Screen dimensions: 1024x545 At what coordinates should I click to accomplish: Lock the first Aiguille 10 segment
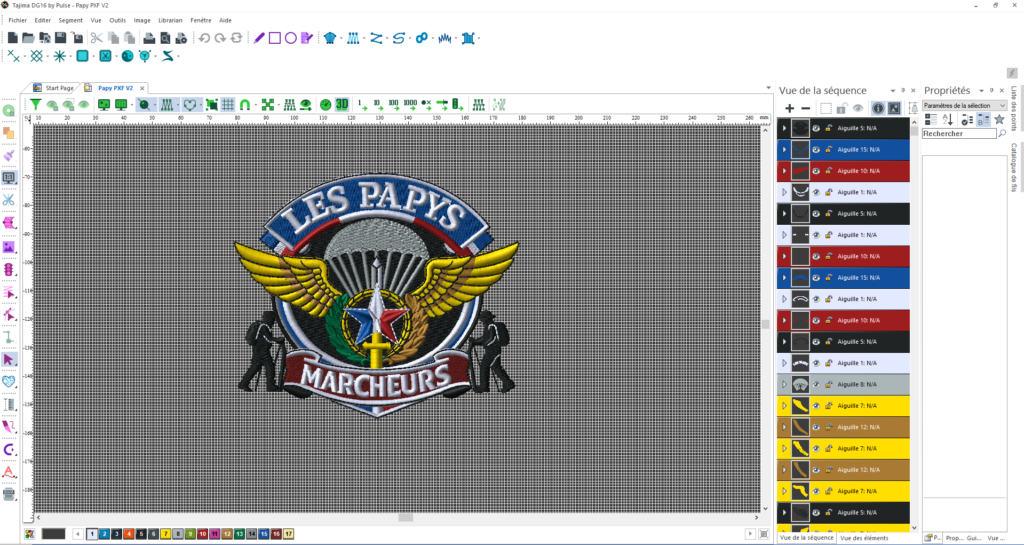[x=828, y=171]
